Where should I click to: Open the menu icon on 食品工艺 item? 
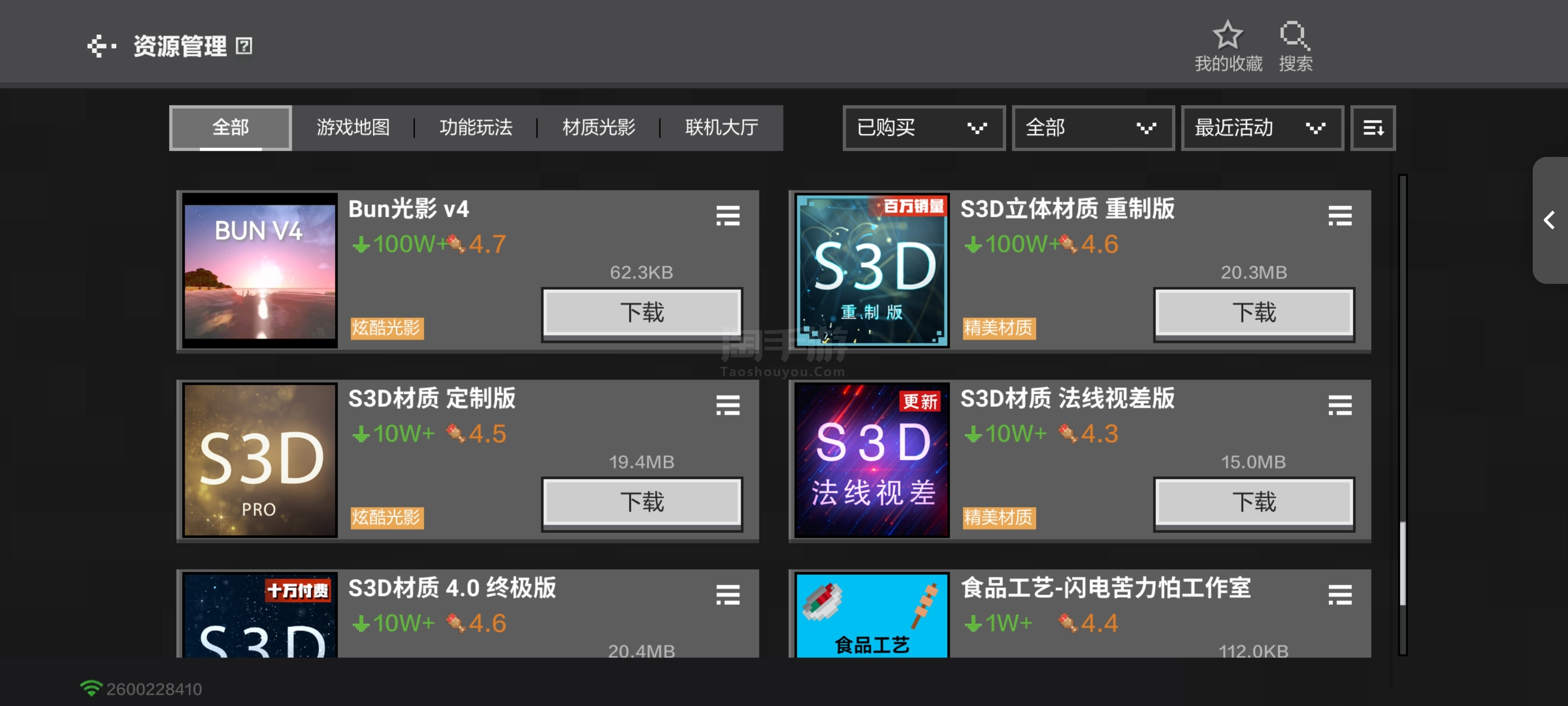pyautogui.click(x=1339, y=595)
